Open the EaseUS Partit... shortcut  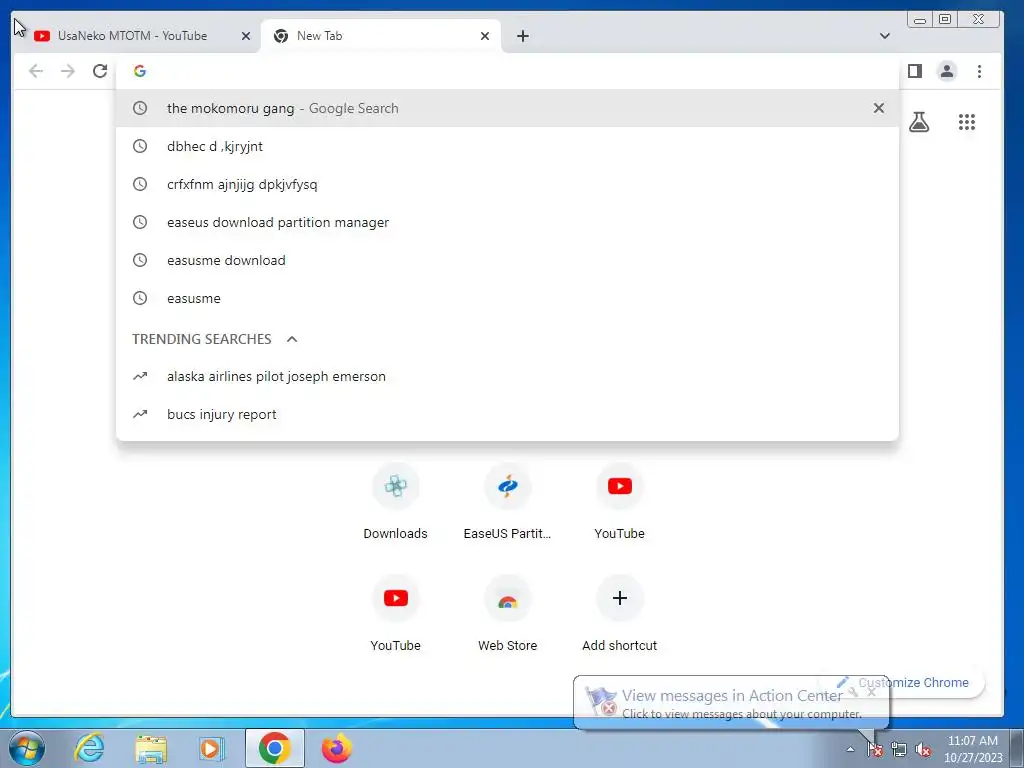click(x=507, y=502)
